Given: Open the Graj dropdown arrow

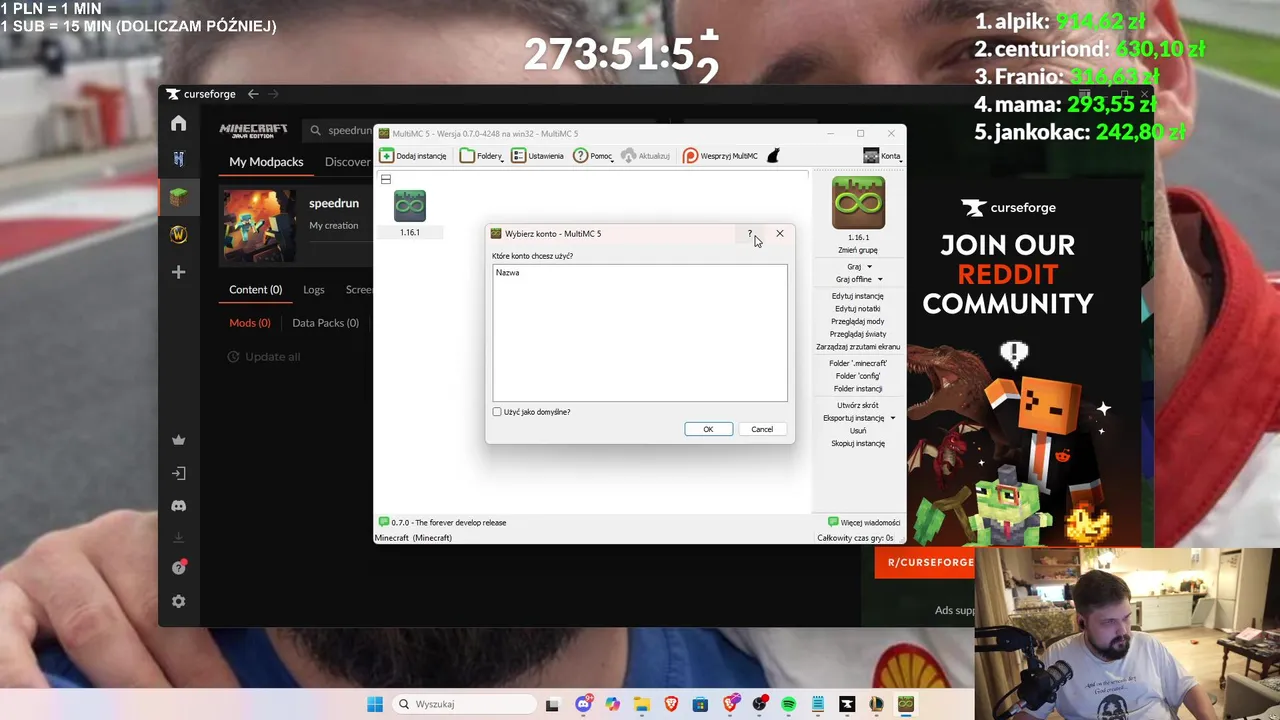Looking at the screenshot, I should (x=869, y=267).
